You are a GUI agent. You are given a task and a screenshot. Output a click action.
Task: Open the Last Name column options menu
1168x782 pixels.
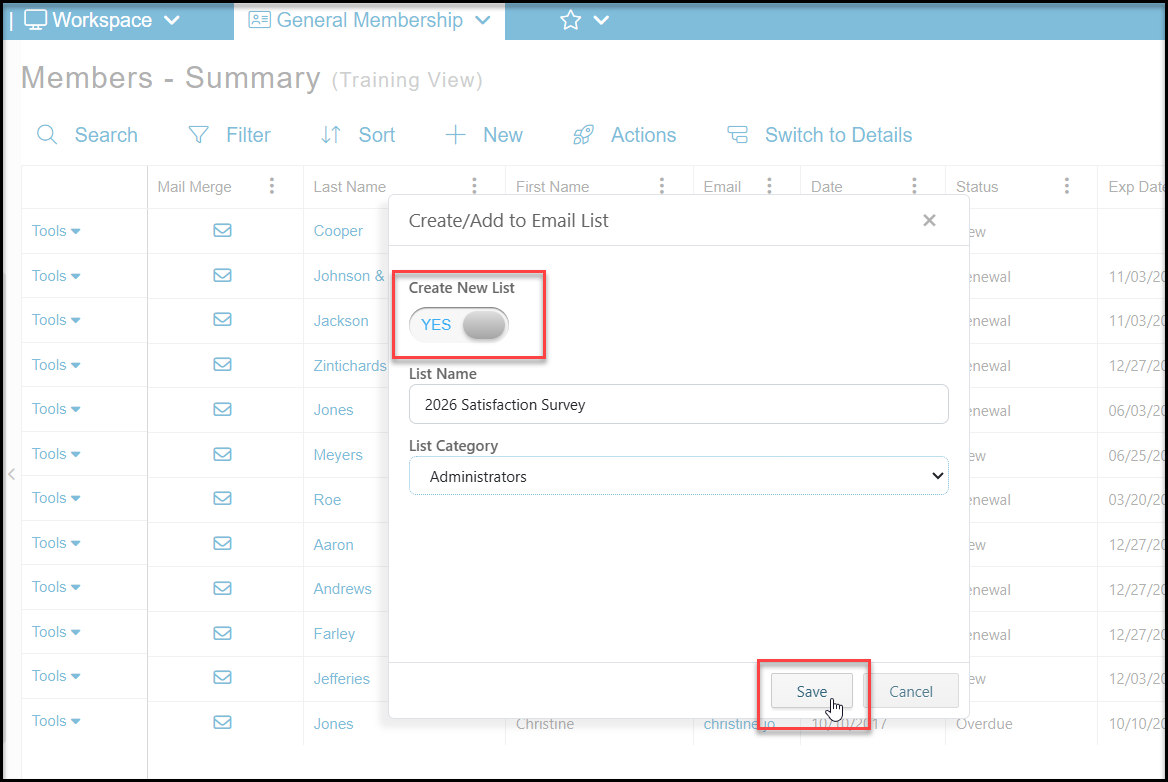474,186
